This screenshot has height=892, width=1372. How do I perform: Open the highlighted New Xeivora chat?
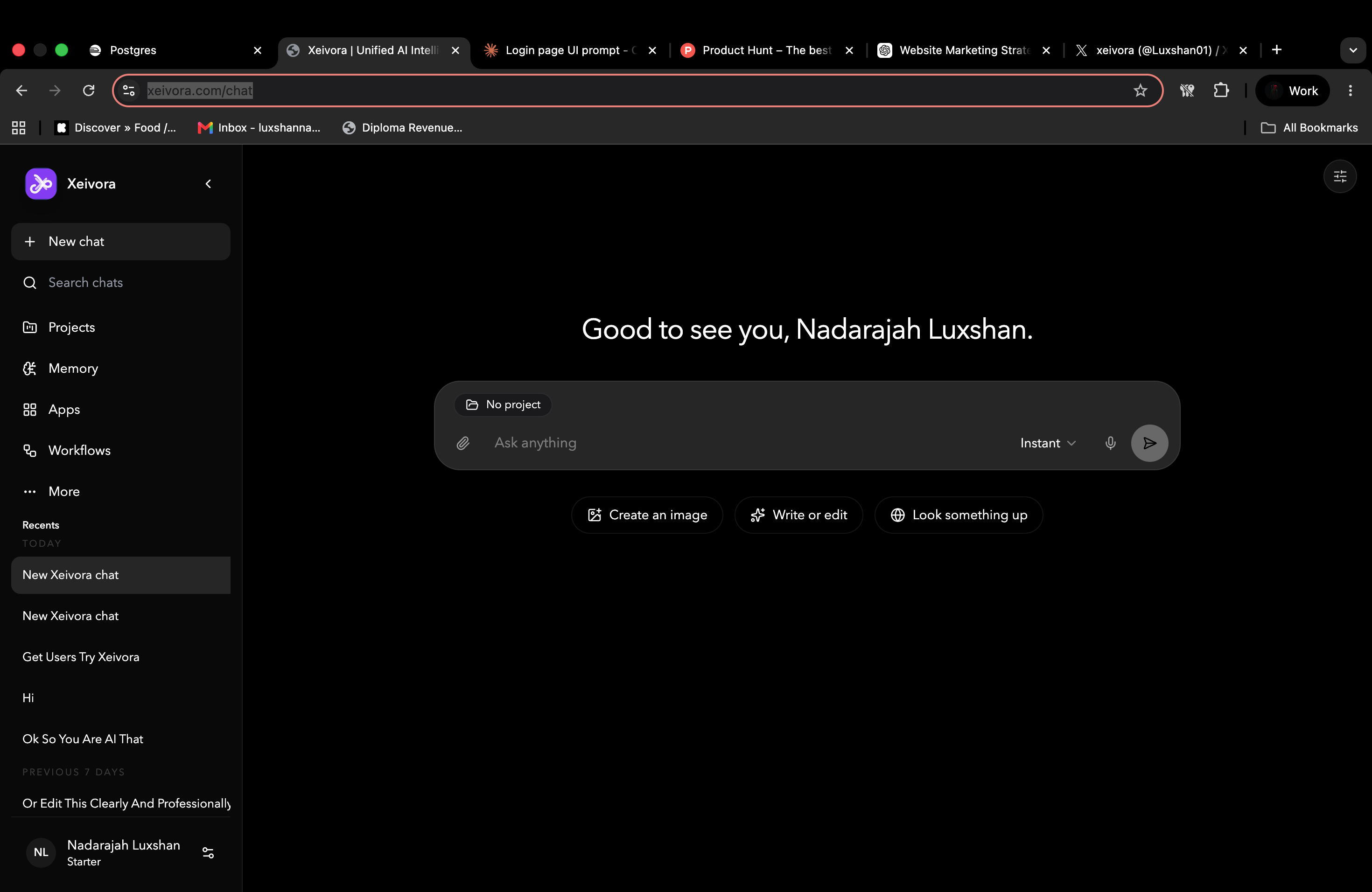point(120,574)
